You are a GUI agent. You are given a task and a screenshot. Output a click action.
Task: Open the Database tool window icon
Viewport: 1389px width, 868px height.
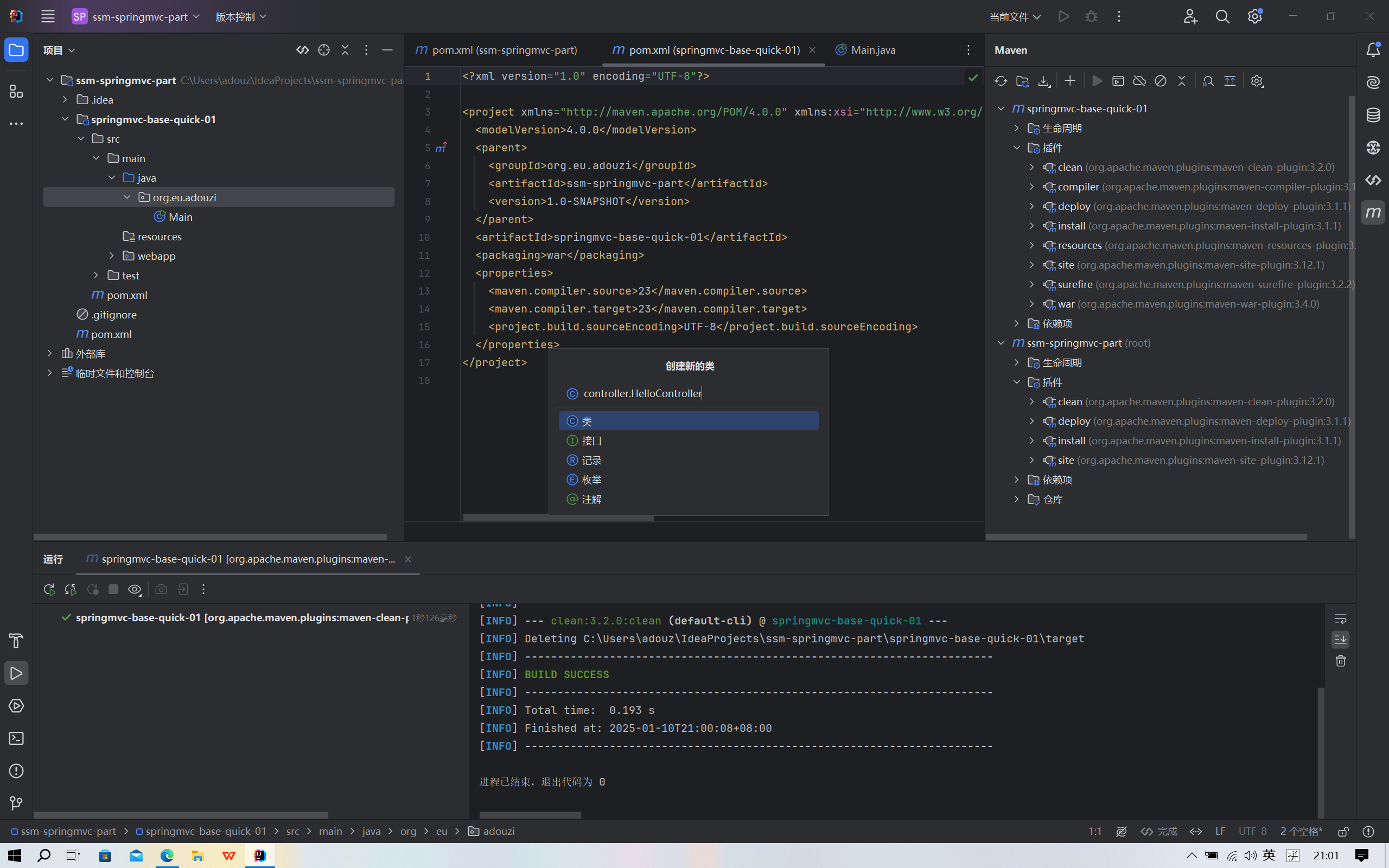[x=1373, y=115]
